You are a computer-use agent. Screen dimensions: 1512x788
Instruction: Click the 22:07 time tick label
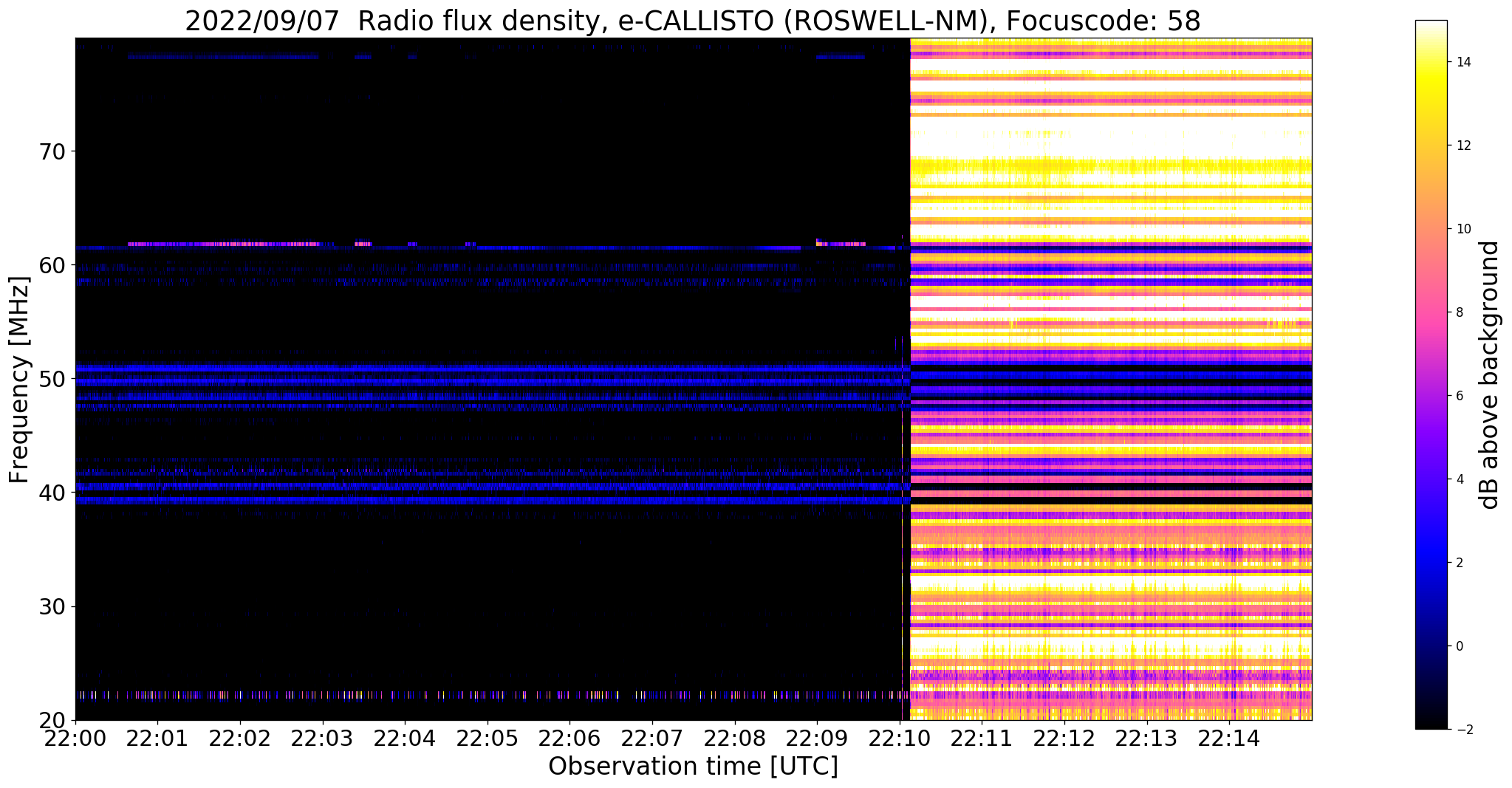[652, 737]
